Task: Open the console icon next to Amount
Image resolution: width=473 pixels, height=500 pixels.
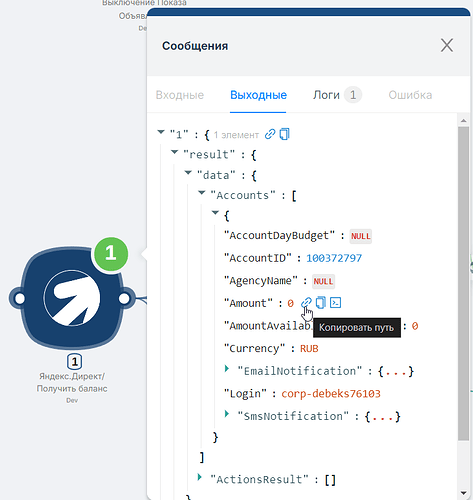Action: pyautogui.click(x=335, y=303)
